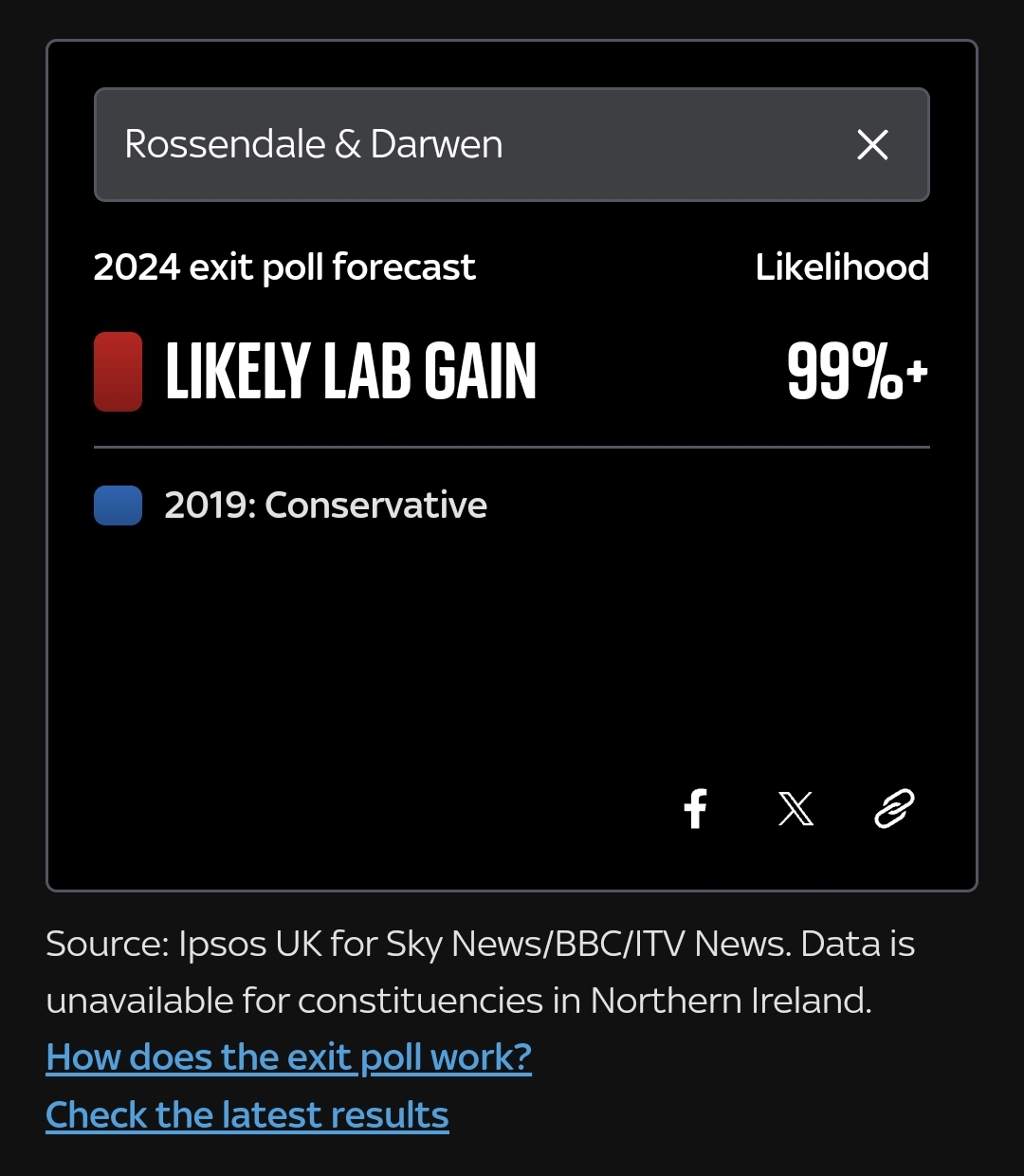
Task: Click the word "Darwen" in the search box
Action: coord(436,145)
